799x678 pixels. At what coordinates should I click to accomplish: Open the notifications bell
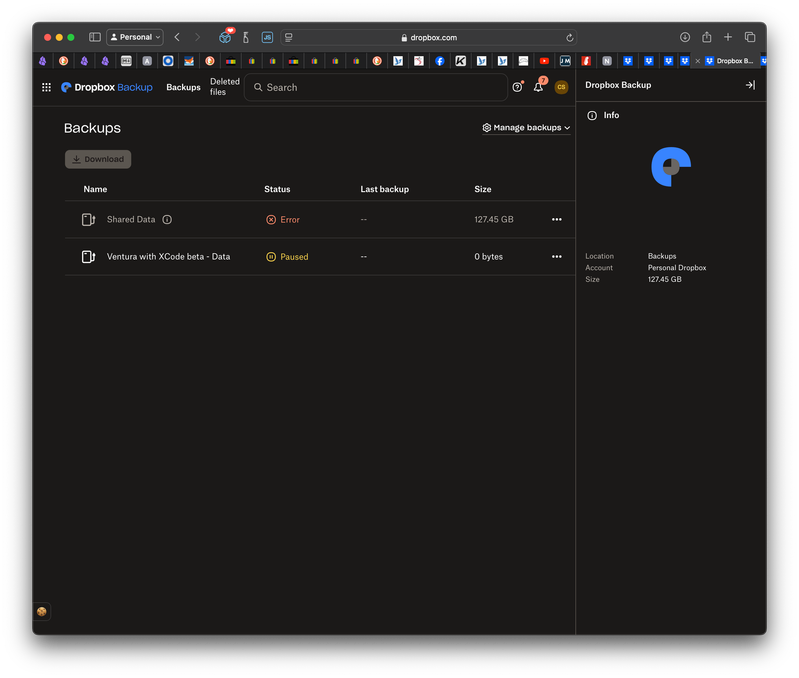[538, 88]
